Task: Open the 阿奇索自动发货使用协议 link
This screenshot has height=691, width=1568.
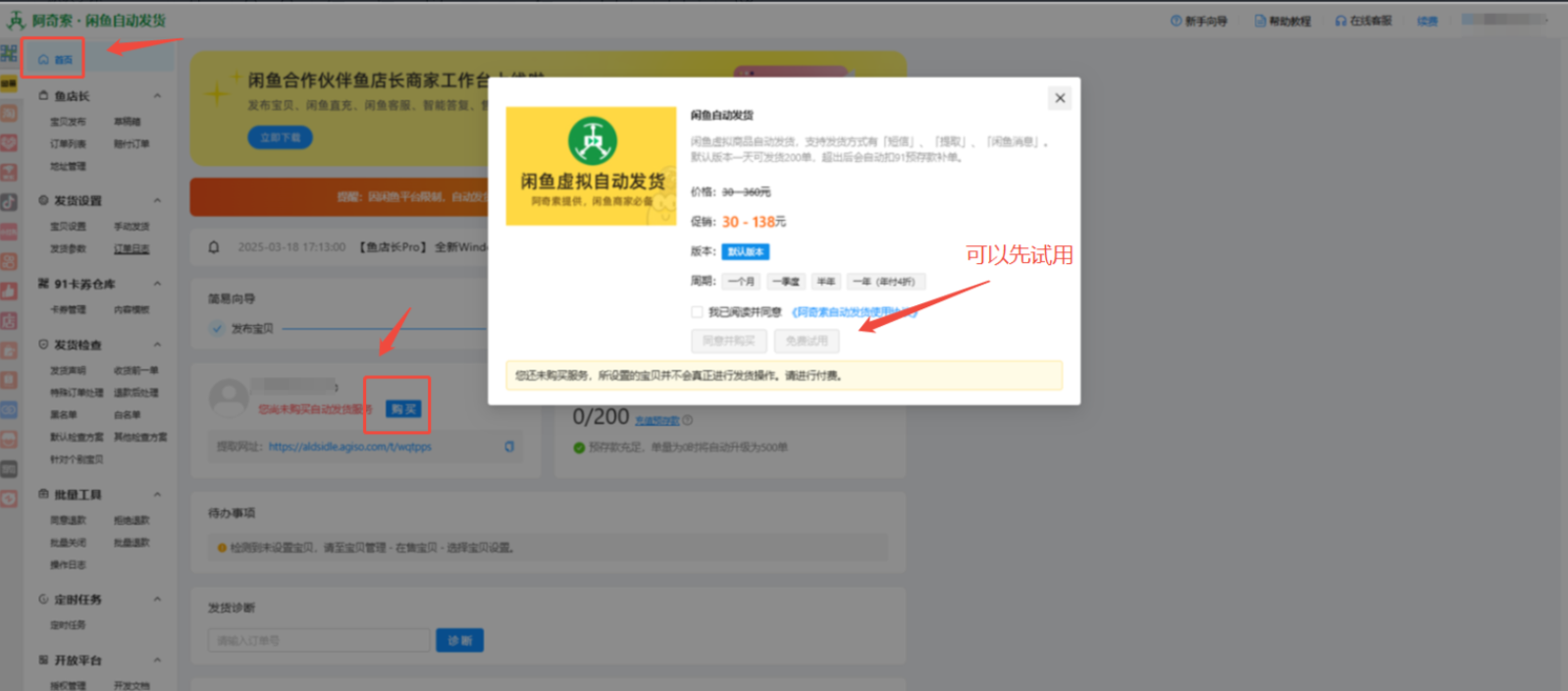Action: [854, 312]
